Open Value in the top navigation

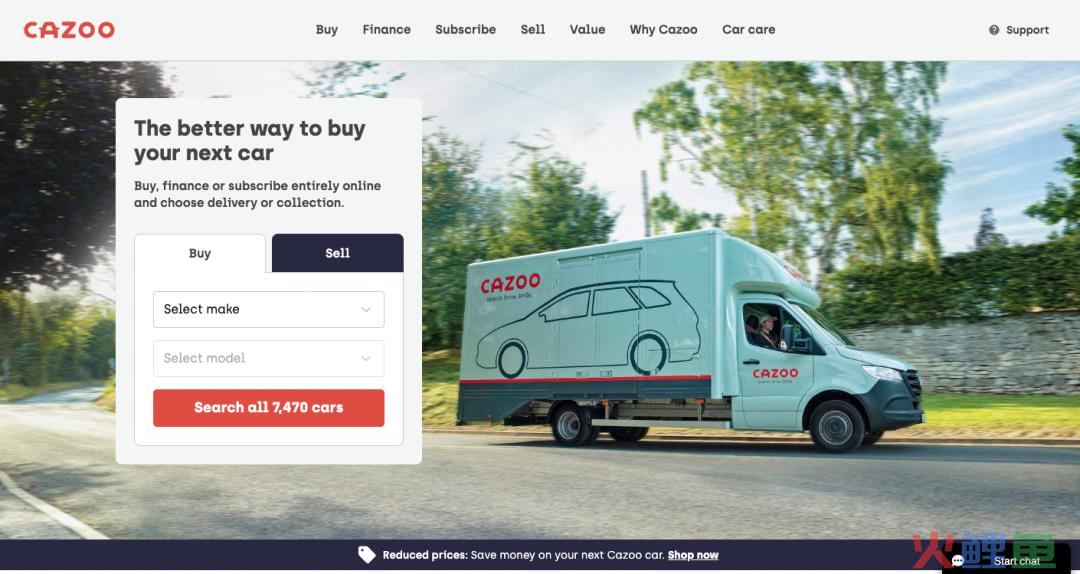click(588, 30)
